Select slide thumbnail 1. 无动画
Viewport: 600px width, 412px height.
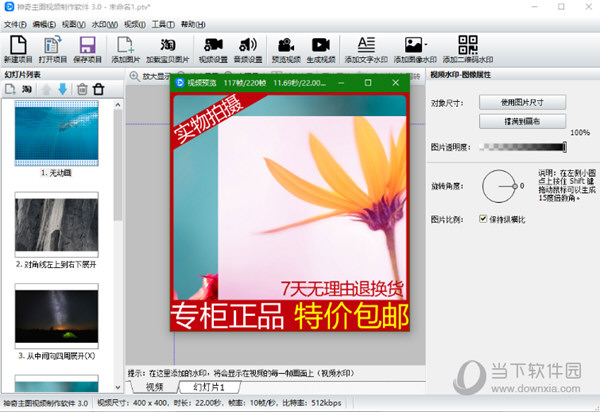[x=56, y=133]
